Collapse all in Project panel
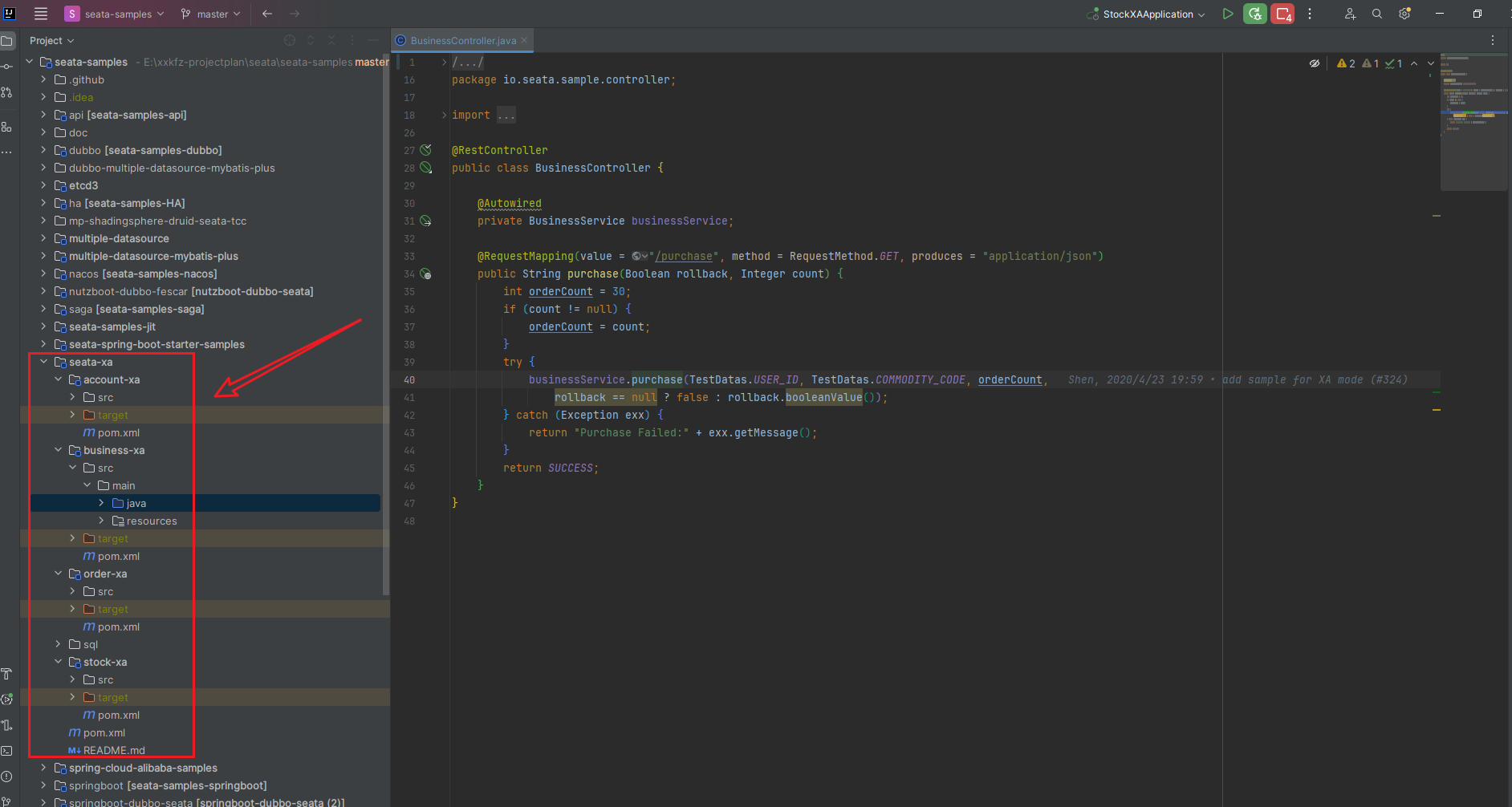This screenshot has width=1512, height=807. coord(331,40)
